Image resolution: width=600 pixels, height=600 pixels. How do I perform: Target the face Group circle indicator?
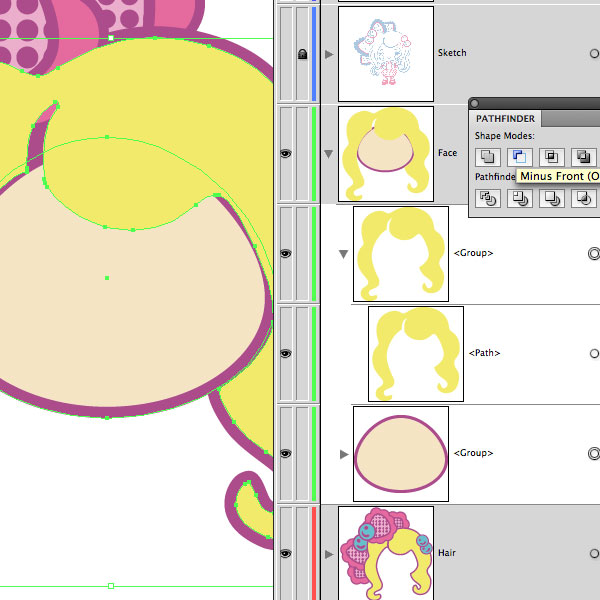point(594,454)
